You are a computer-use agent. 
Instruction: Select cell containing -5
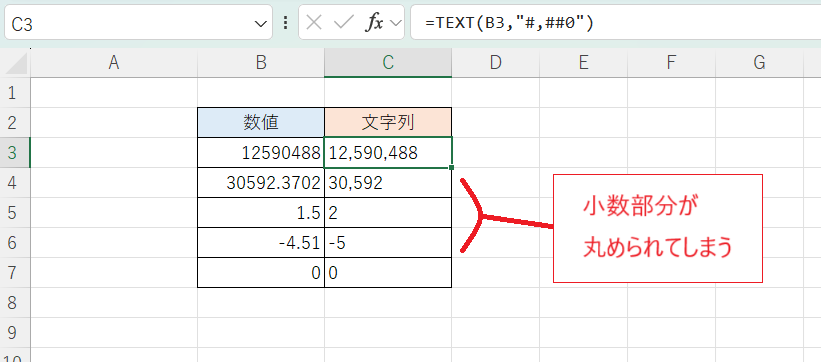pyautogui.click(x=388, y=243)
